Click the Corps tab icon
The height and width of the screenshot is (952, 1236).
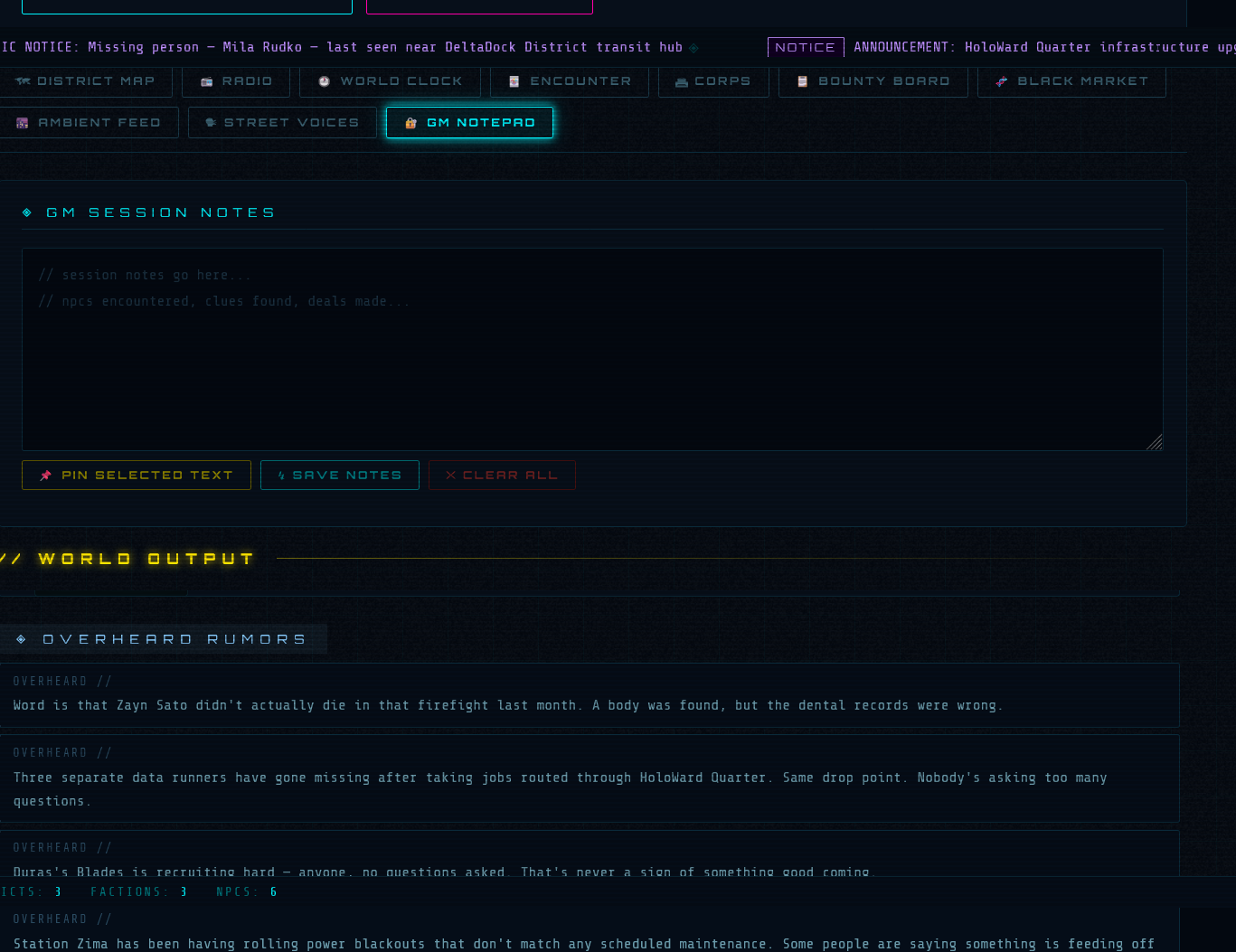[x=682, y=82]
